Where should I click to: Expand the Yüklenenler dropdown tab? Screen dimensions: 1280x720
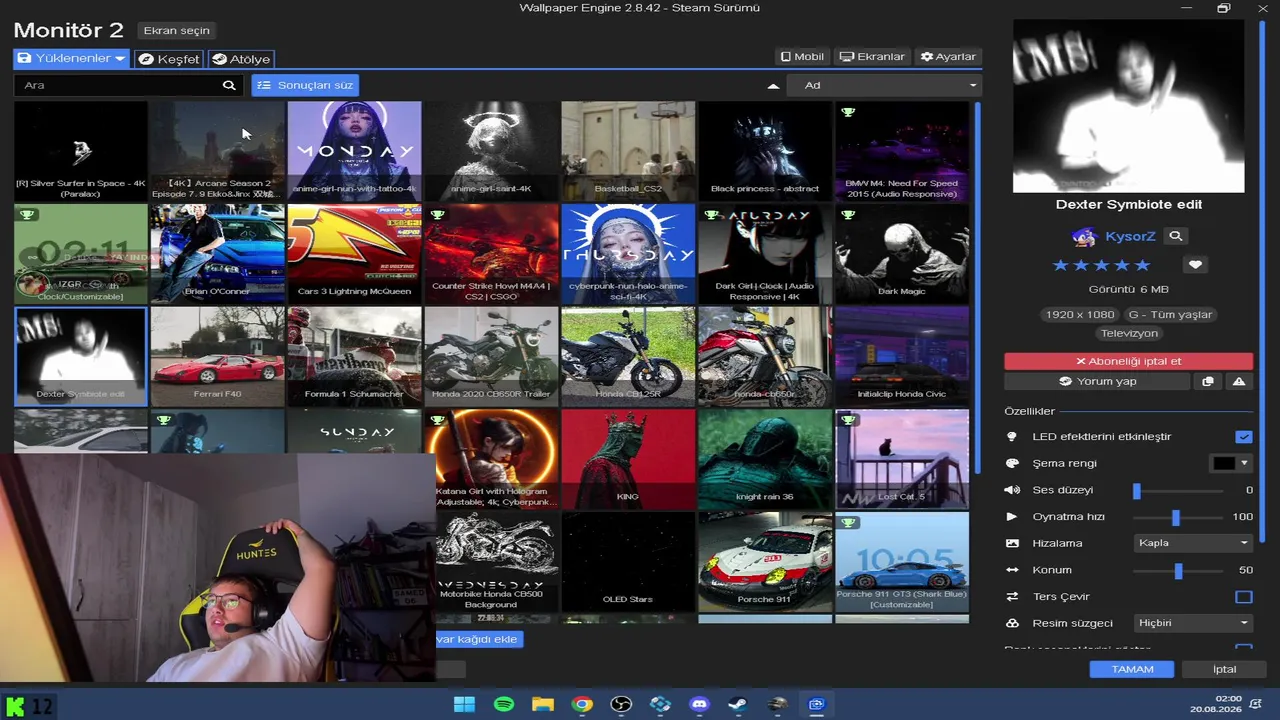click(x=71, y=59)
